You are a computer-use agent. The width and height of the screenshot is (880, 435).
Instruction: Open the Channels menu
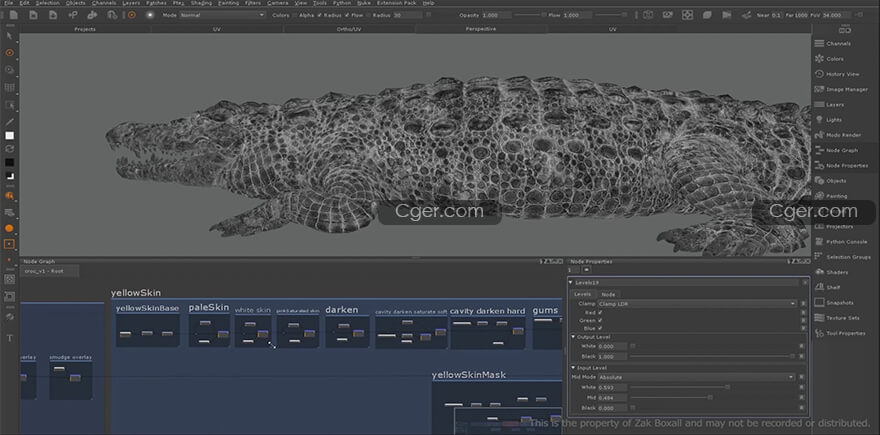pos(104,3)
